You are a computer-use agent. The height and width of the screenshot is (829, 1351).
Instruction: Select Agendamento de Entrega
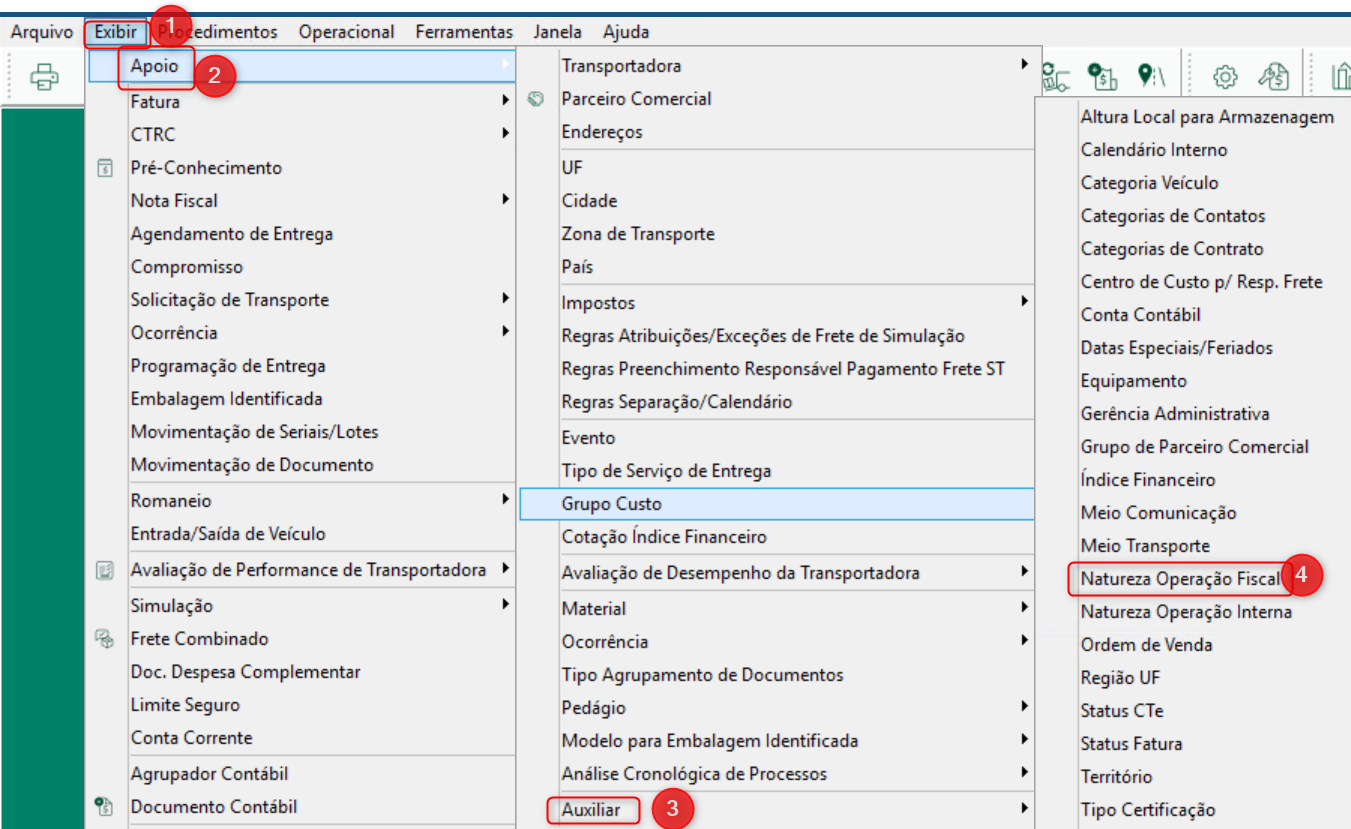[232, 234]
